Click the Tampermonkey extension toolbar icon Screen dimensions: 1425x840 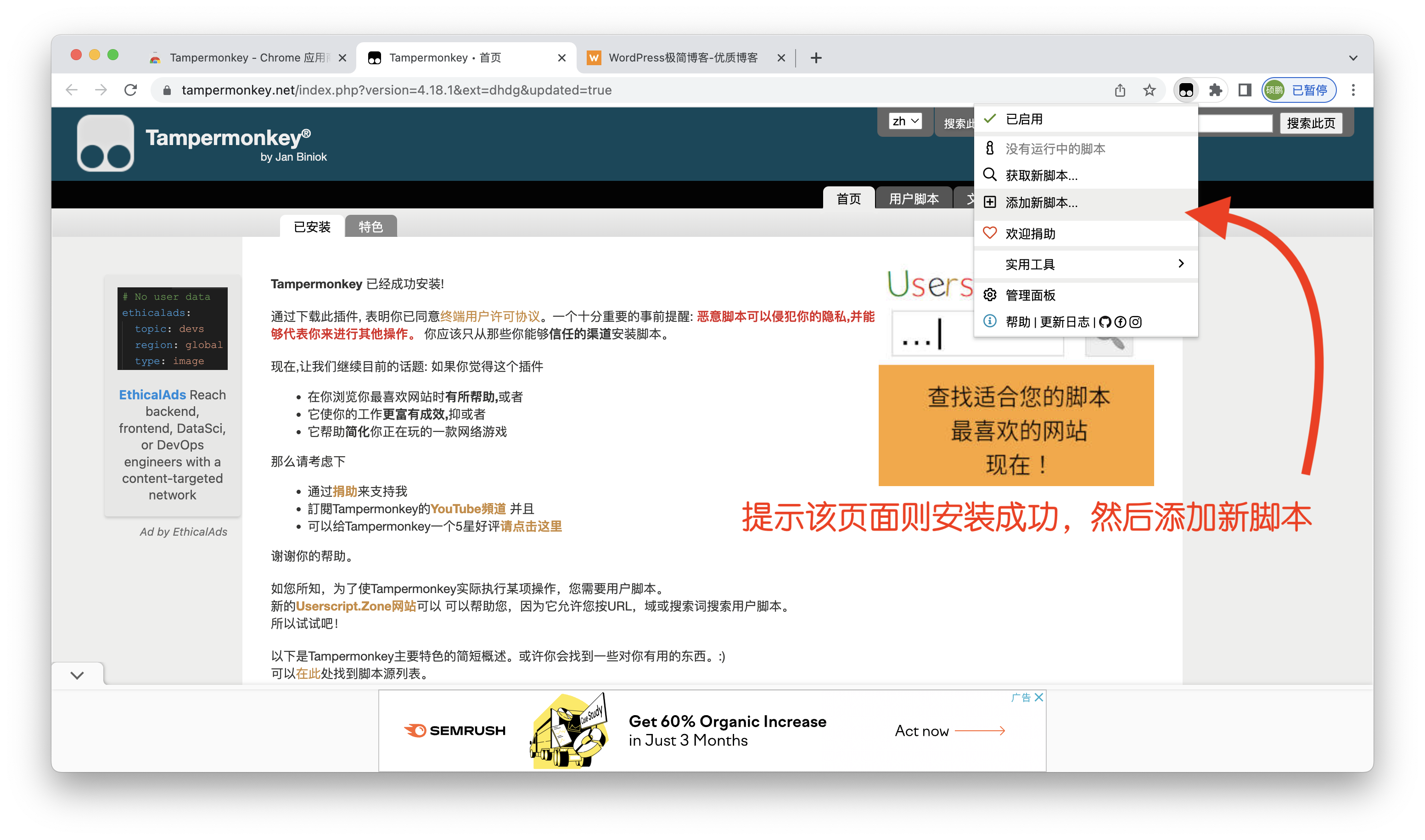click(x=1185, y=90)
